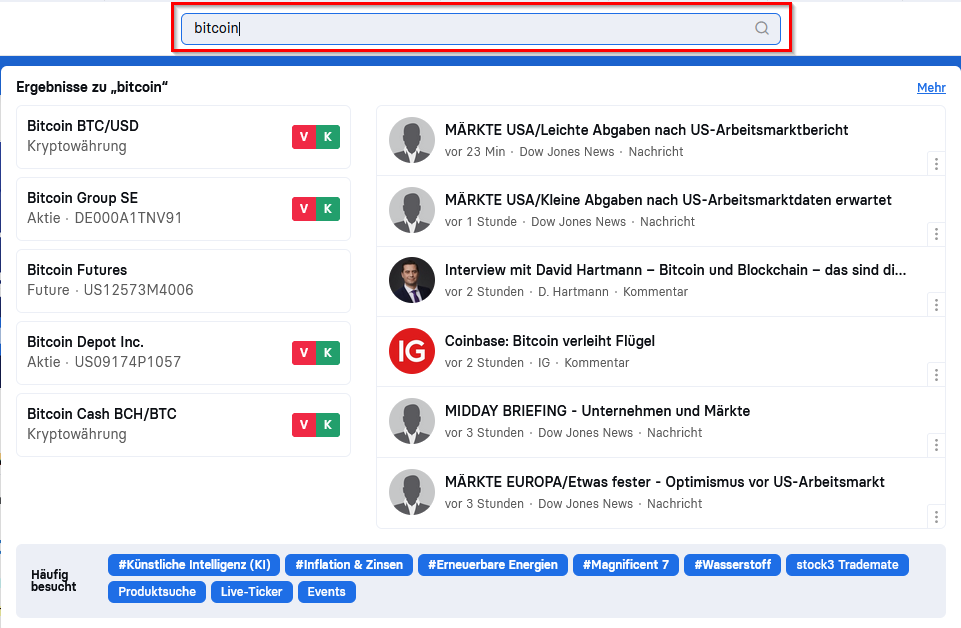
Task: Sell Bitcoin Group SE via V button
Action: pos(304,209)
